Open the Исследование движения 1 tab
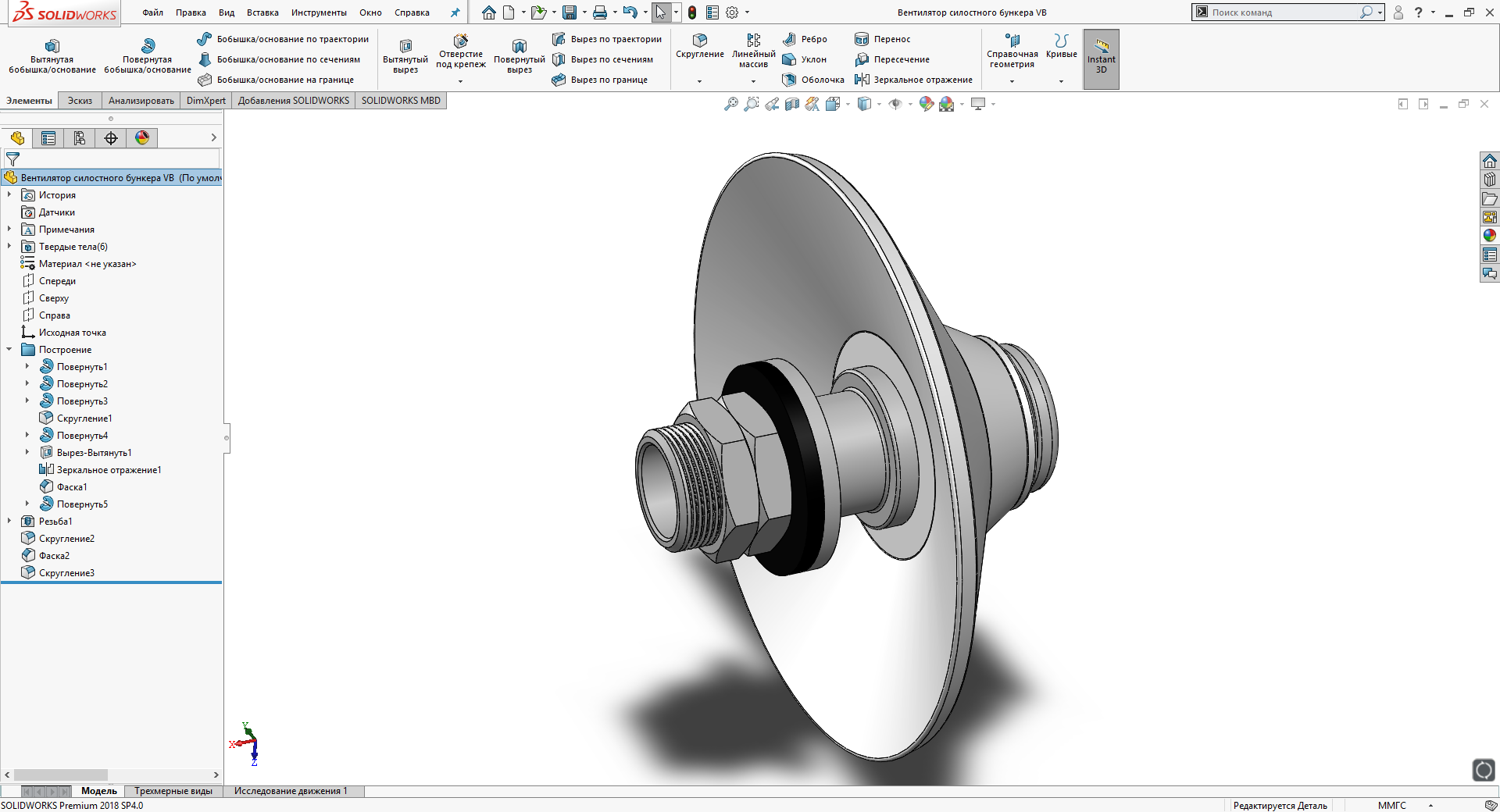Viewport: 1500px width, 812px height. [291, 791]
